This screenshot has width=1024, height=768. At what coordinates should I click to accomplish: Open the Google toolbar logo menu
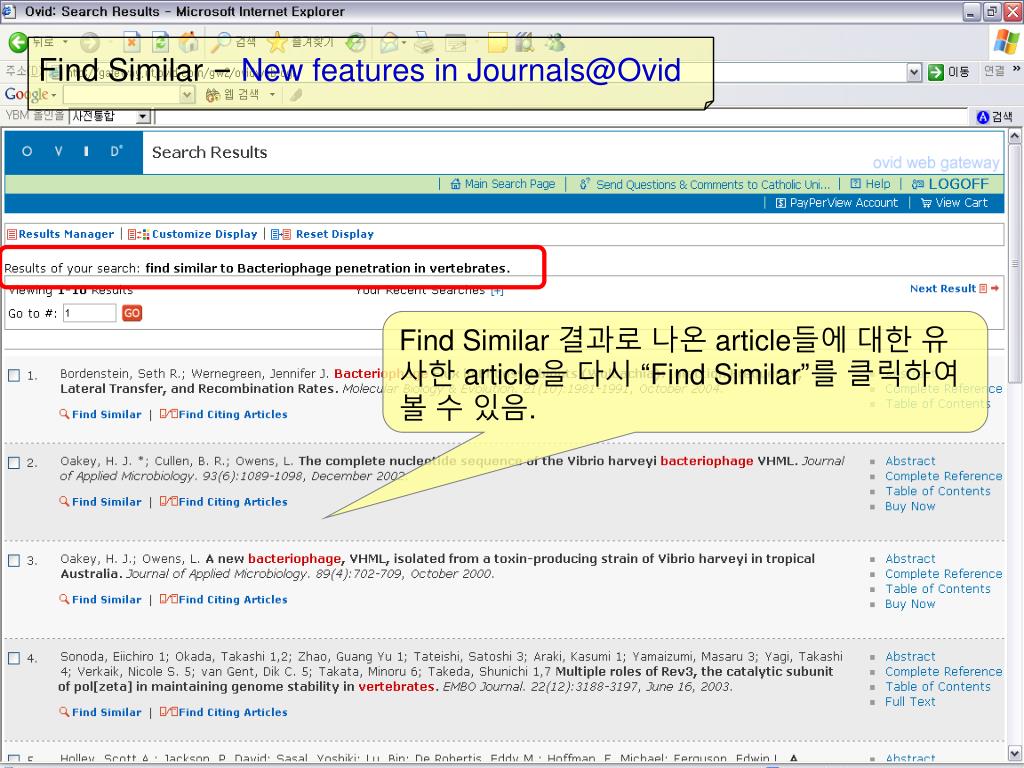(x=30, y=95)
